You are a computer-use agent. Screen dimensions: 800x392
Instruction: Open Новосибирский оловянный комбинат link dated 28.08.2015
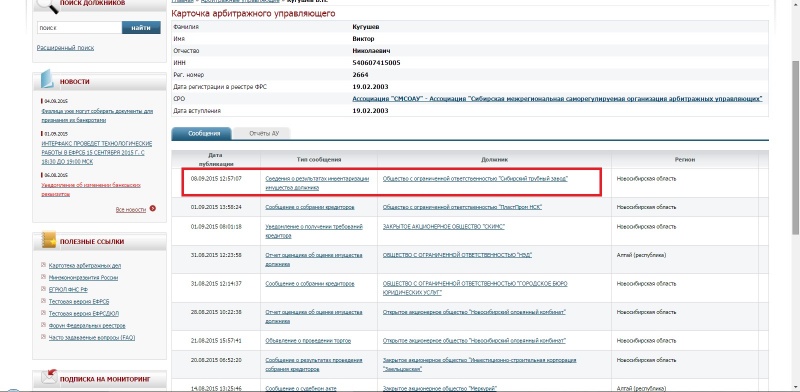coord(474,312)
